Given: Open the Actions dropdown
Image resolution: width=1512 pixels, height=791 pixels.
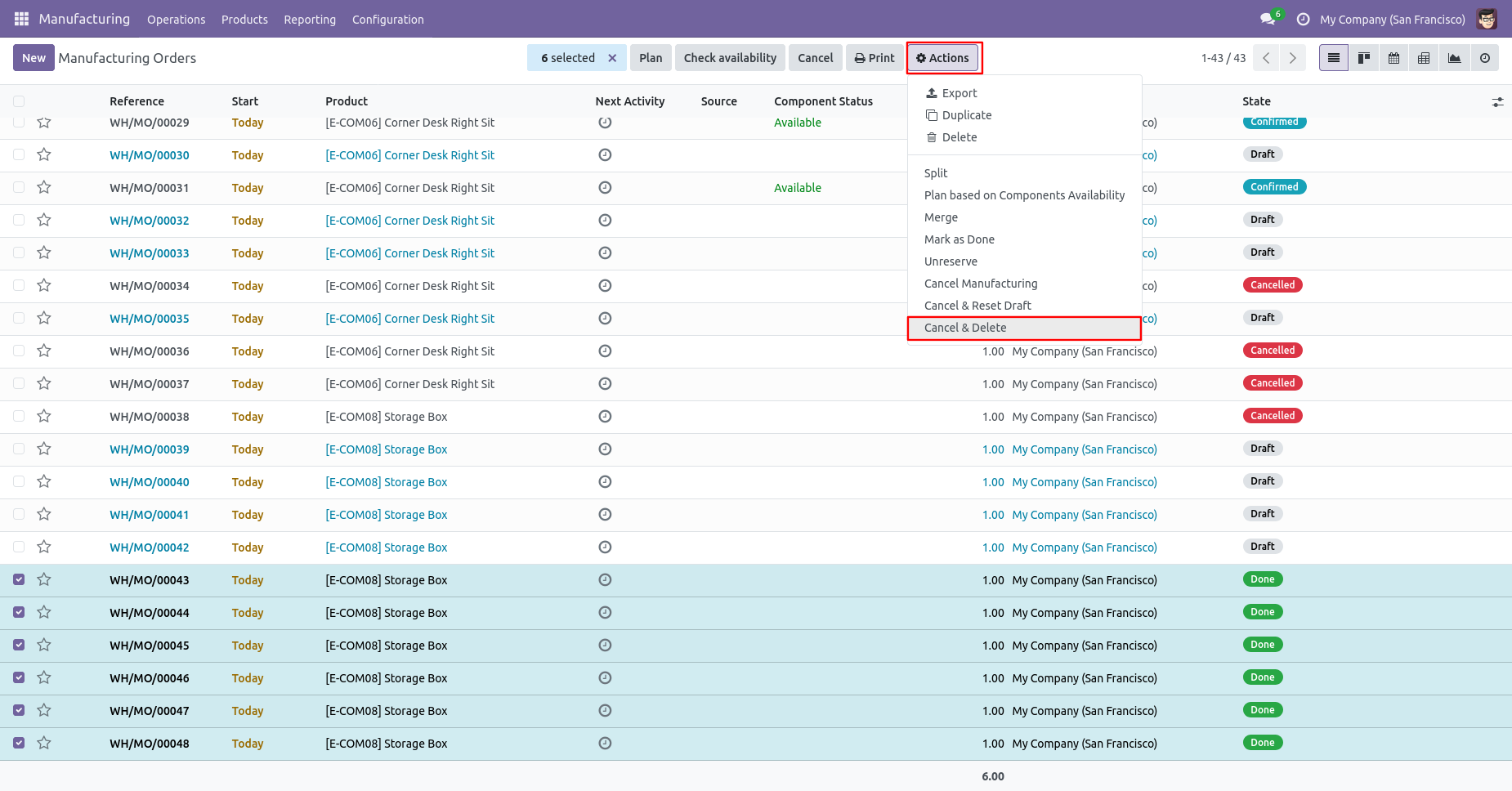Looking at the screenshot, I should pos(942,58).
